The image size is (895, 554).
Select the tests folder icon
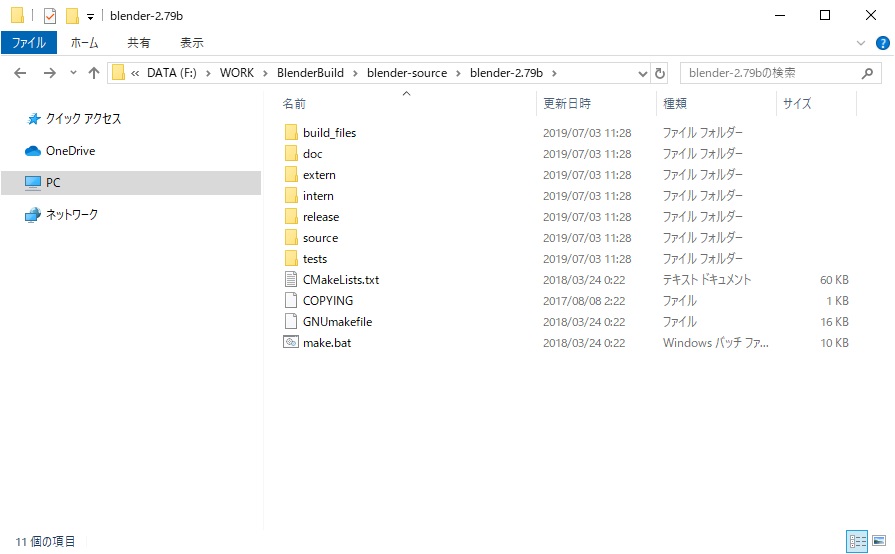pyautogui.click(x=291, y=259)
